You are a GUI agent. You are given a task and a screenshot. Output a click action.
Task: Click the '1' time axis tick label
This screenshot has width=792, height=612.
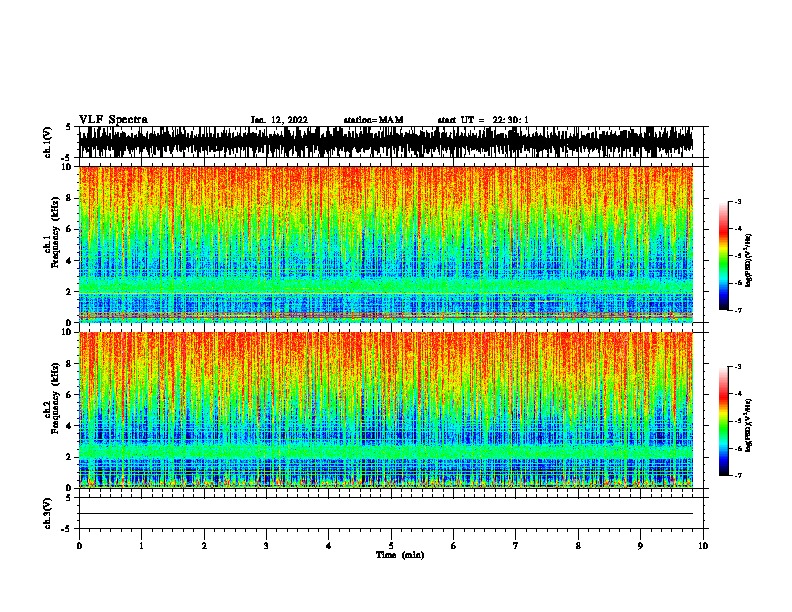(141, 546)
